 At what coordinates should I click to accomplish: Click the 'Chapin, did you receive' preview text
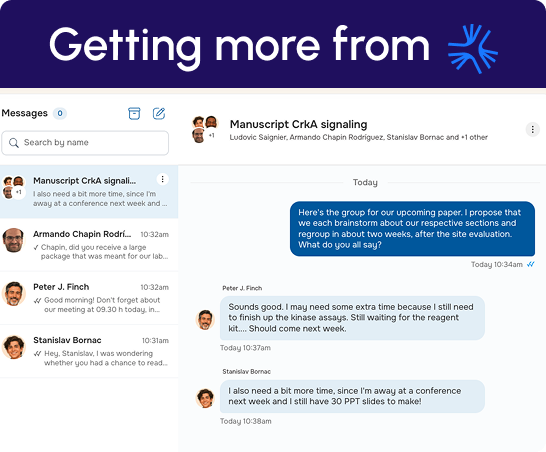point(104,252)
